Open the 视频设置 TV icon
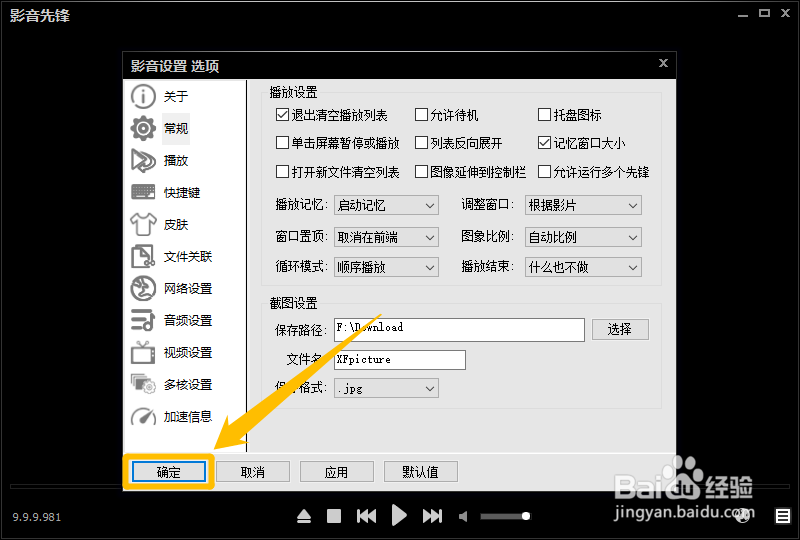This screenshot has height=540, width=800. tap(143, 352)
